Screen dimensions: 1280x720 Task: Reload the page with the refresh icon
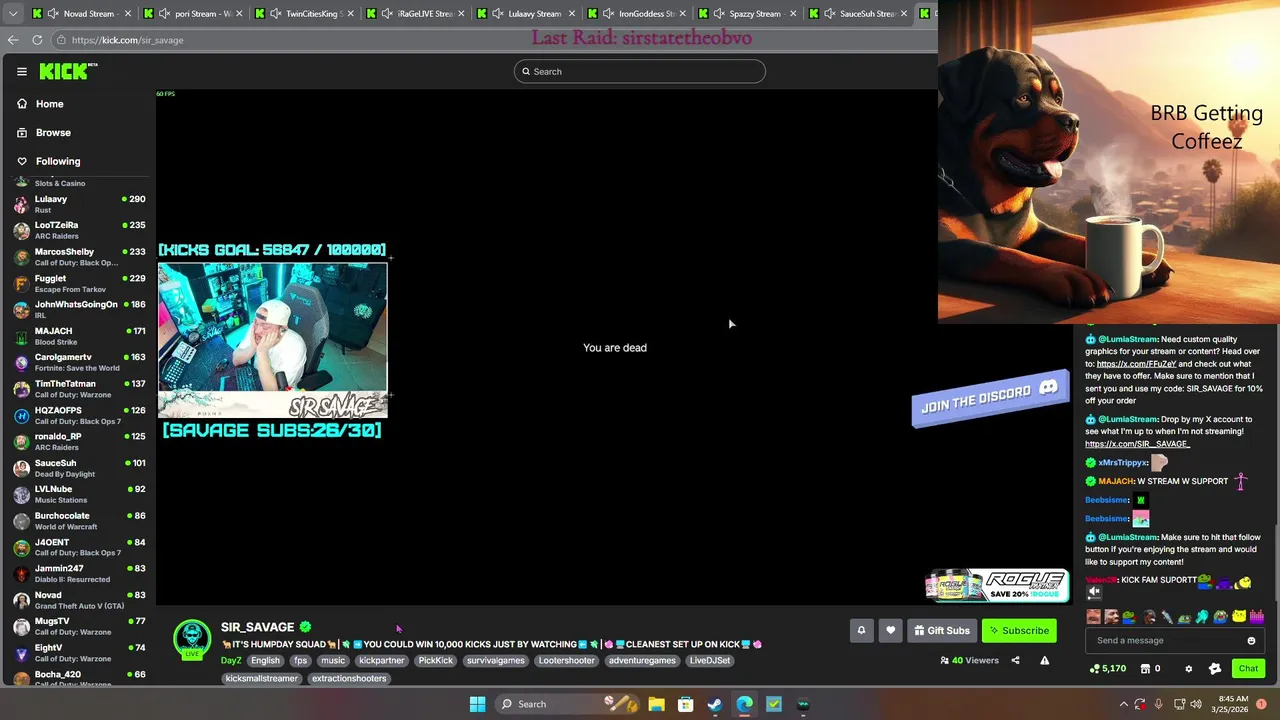(x=37, y=40)
